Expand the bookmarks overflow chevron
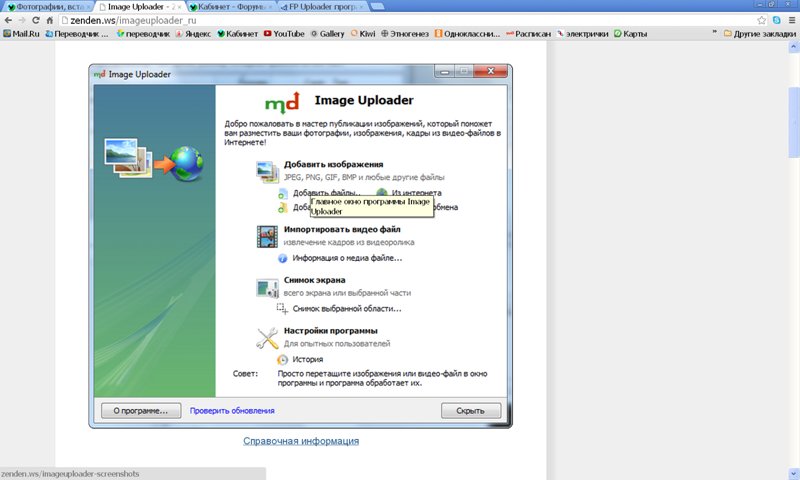Image resolution: width=800 pixels, height=480 pixels. point(714,32)
